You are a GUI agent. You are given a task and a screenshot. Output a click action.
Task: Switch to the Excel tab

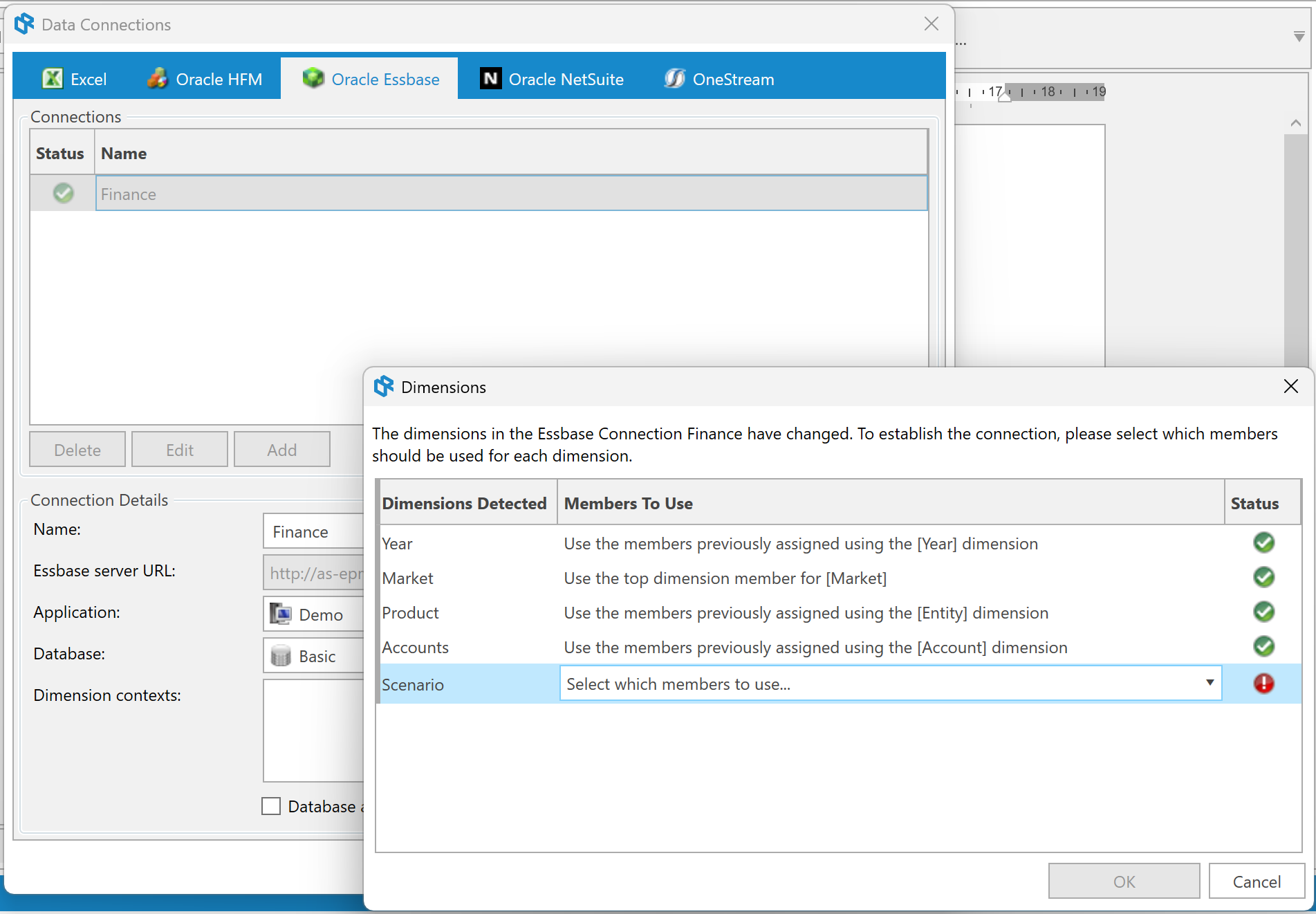75,79
